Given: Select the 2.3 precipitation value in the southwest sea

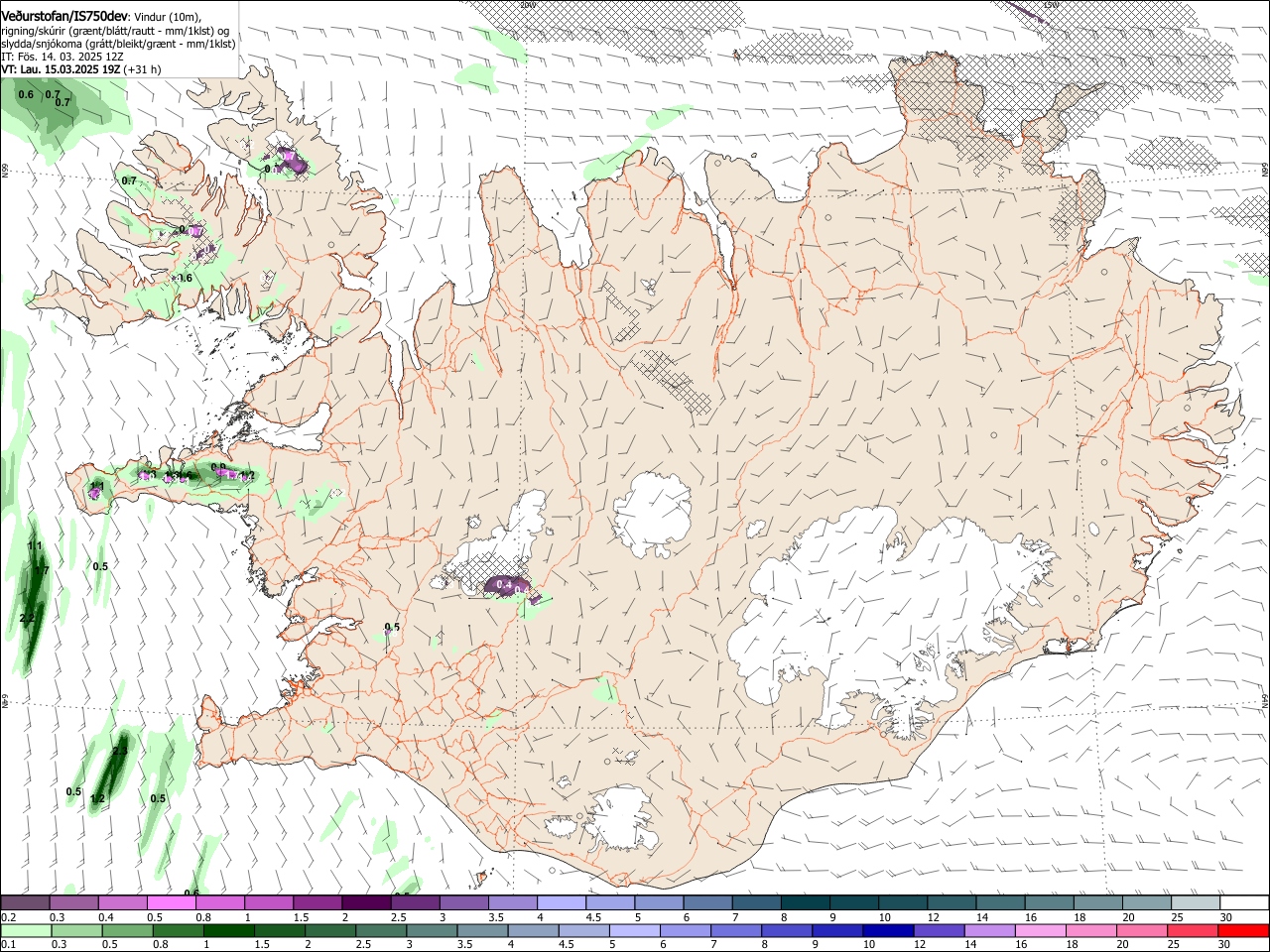Looking at the screenshot, I should (x=120, y=751).
